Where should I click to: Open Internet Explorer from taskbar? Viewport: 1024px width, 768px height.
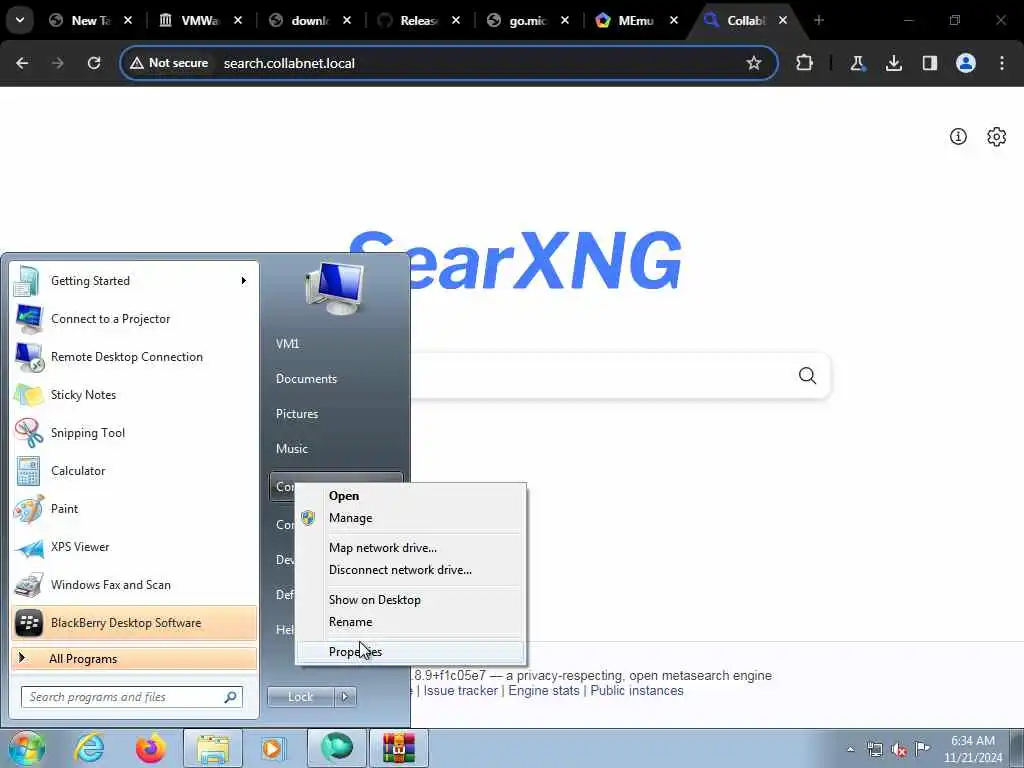pyautogui.click(x=89, y=748)
